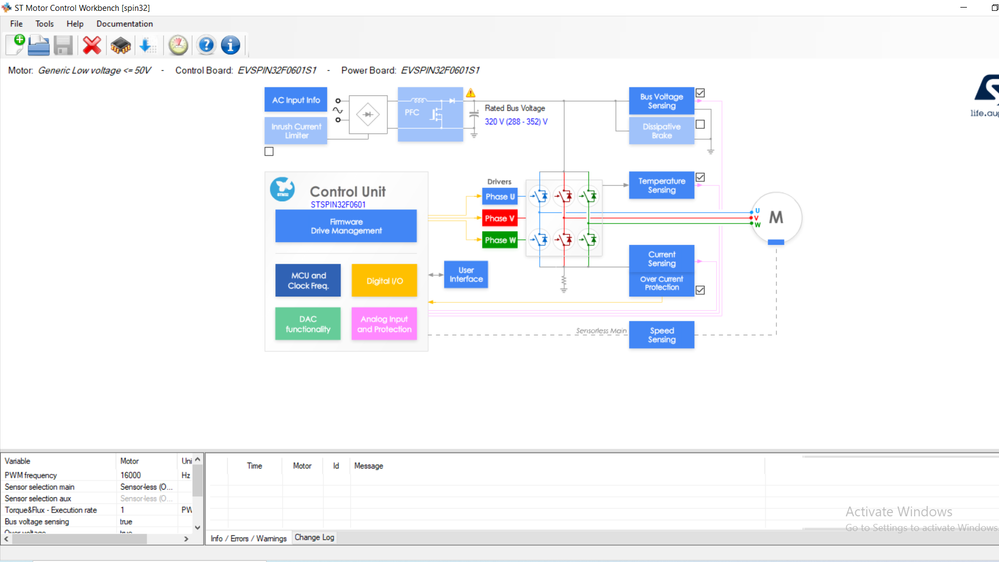
Task: Open the Help menu
Action: coord(75,24)
